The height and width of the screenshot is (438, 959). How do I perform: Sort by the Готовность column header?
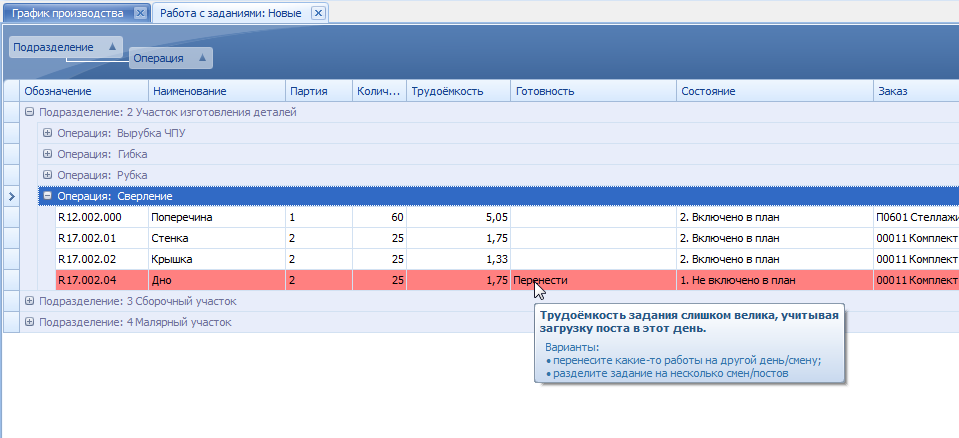[593, 91]
